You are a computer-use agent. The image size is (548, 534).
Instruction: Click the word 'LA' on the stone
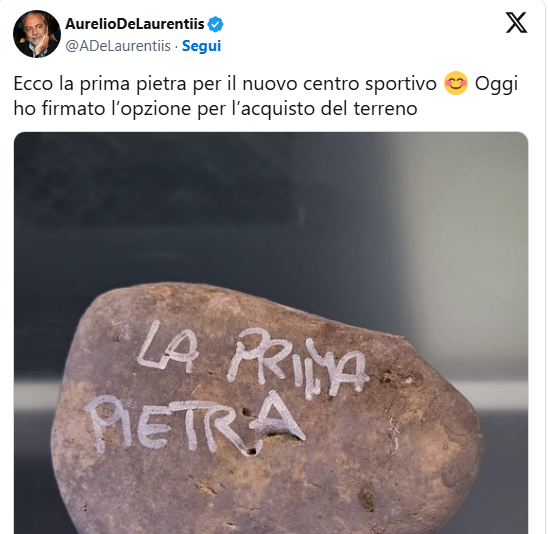(167, 346)
